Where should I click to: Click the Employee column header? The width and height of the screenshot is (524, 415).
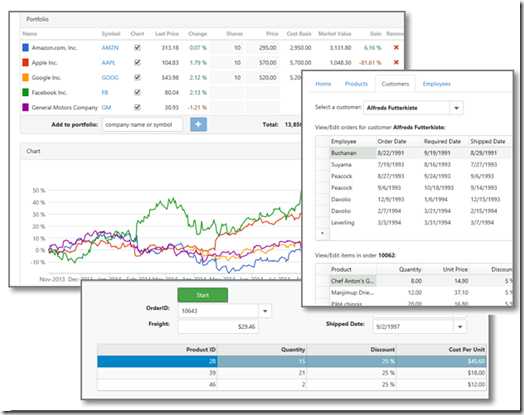coord(353,141)
